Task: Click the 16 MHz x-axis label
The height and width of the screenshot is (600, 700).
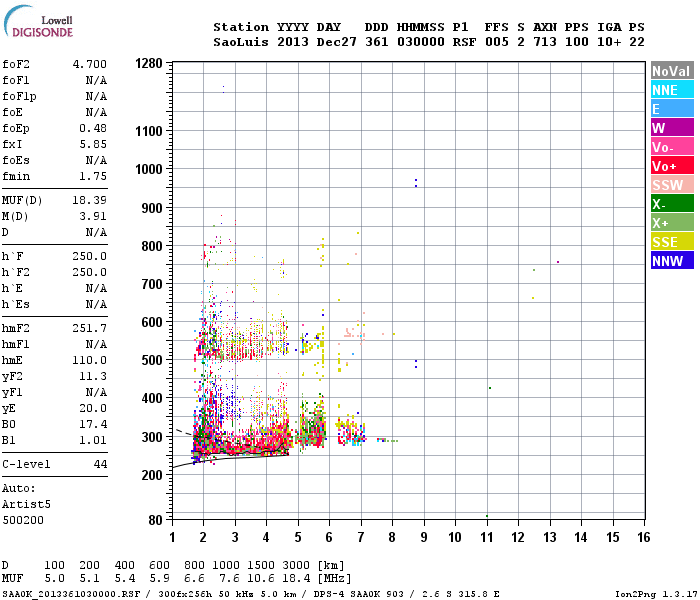Action: pos(644,537)
